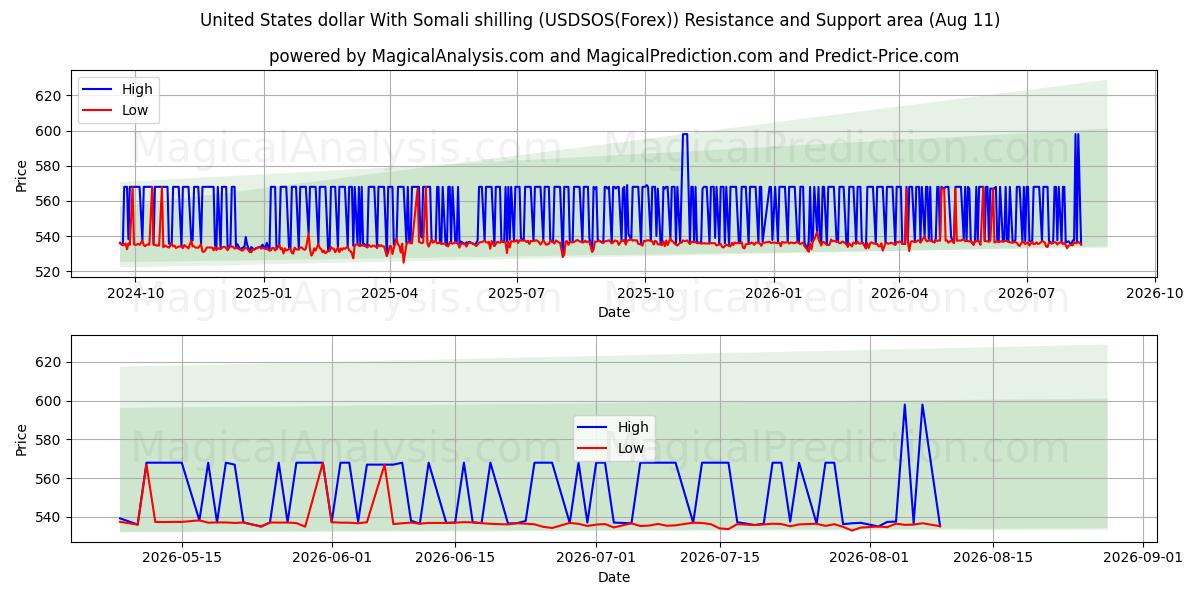This screenshot has height=600, width=1200.
Task: Click the '2026-06-15' tick label on bottom chart
Action: [x=455, y=558]
